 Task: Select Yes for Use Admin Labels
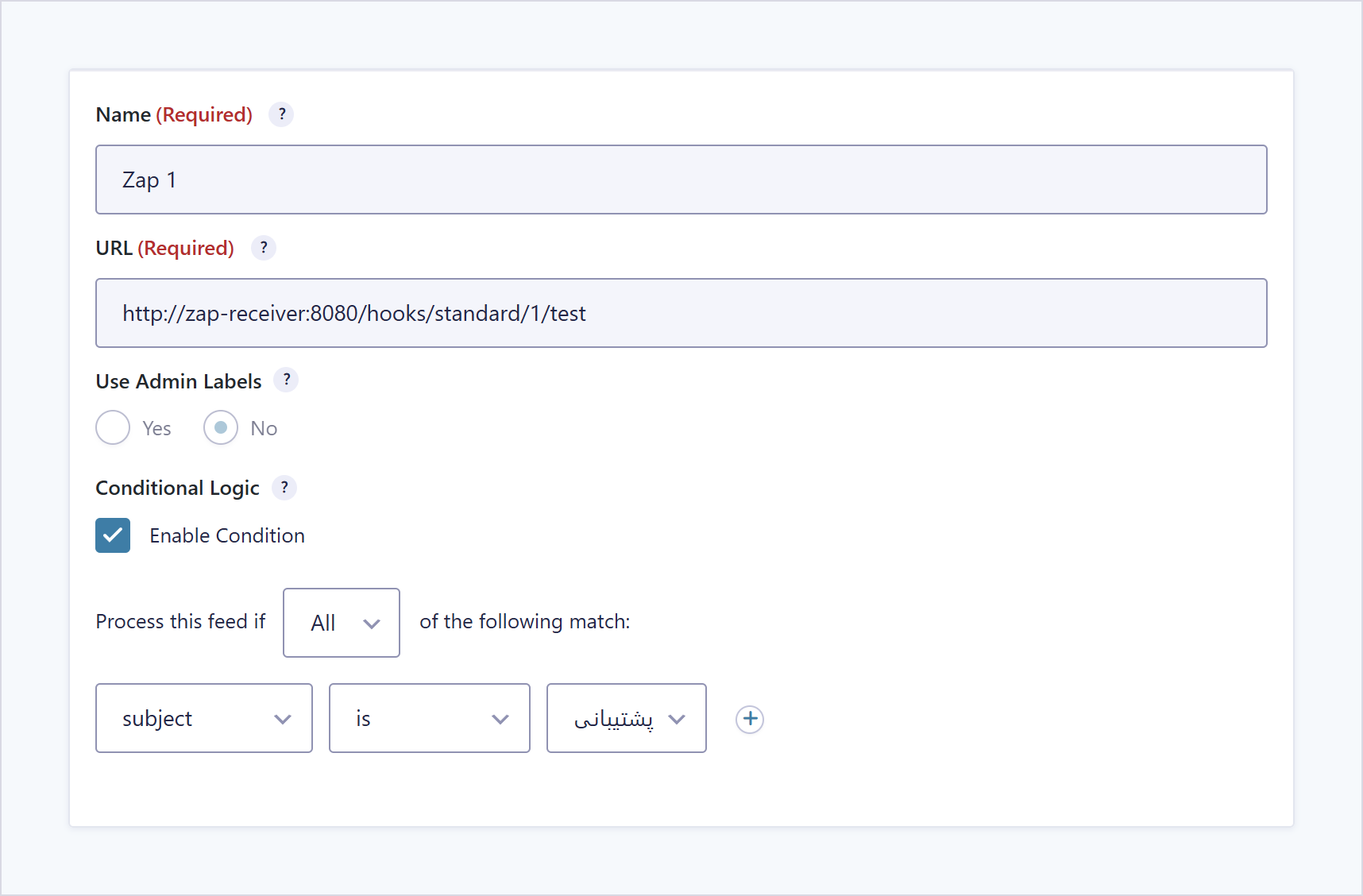pos(113,427)
